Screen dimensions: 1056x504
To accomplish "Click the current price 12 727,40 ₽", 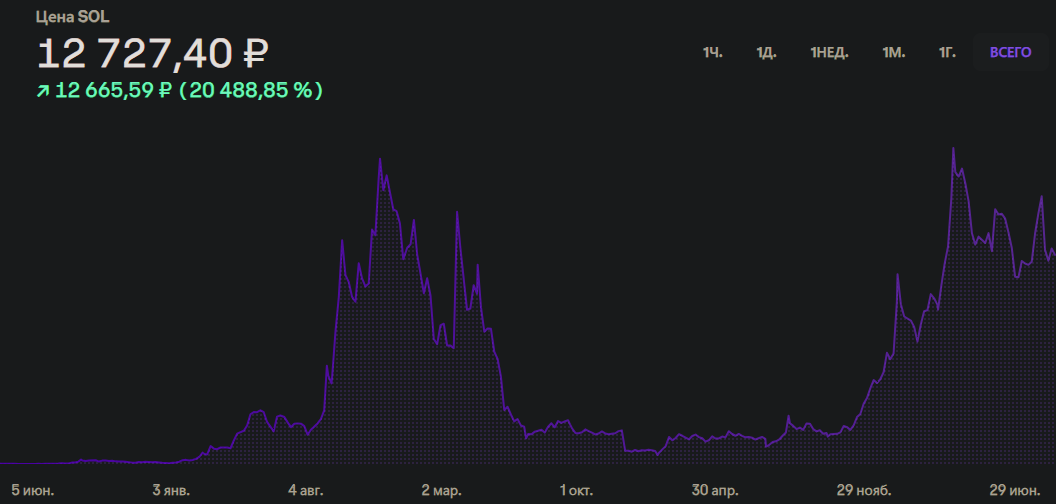I will coord(153,54).
